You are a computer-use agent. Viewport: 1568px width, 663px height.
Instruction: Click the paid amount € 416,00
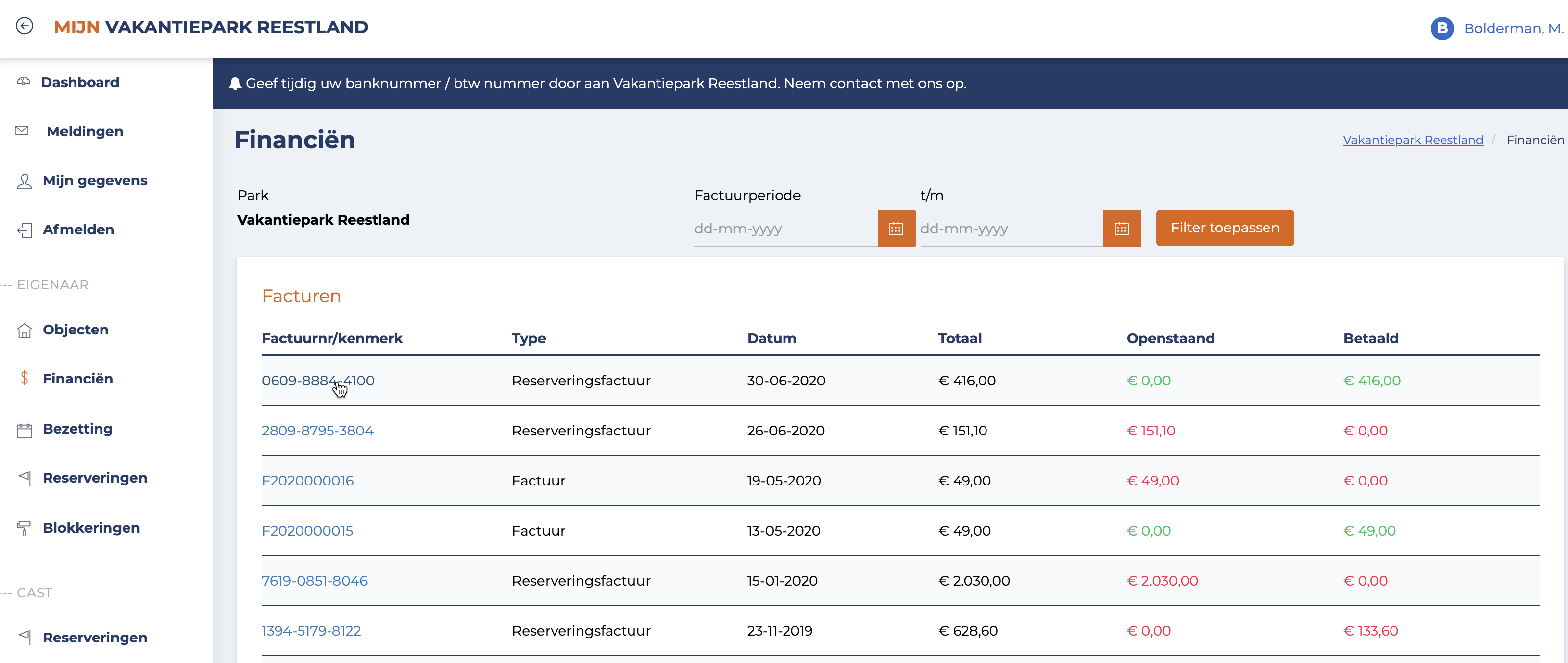(x=1371, y=381)
